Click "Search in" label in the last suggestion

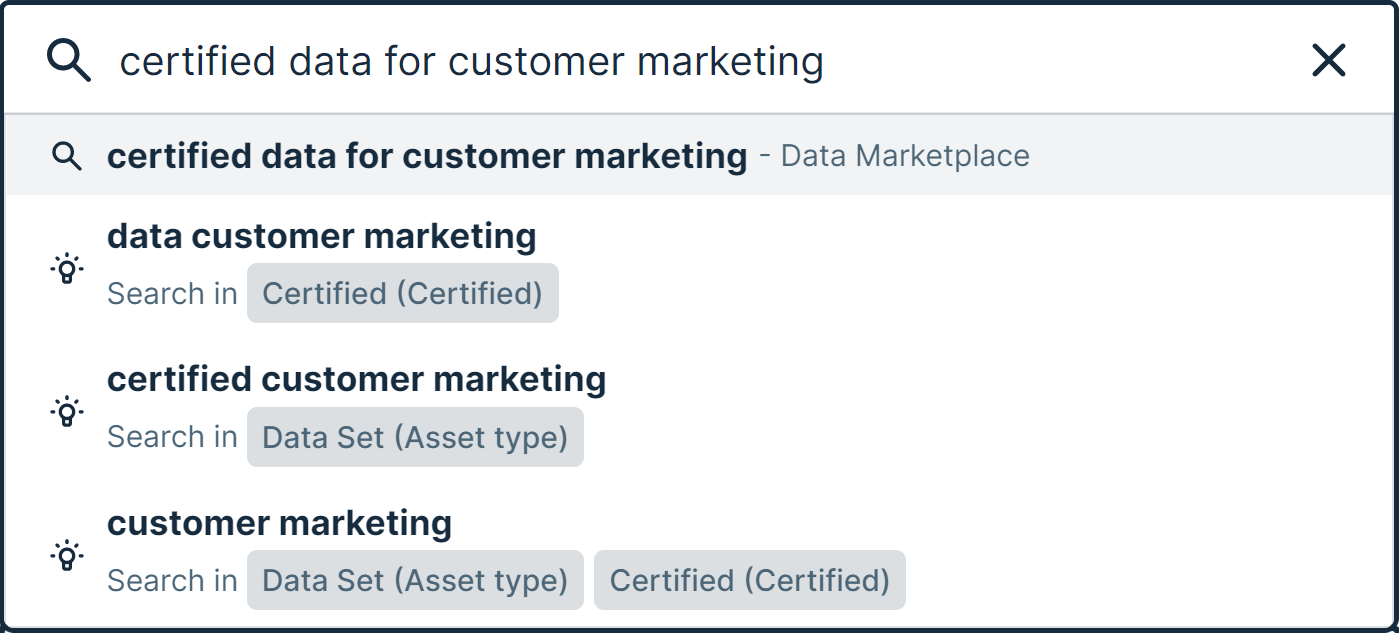(172, 580)
